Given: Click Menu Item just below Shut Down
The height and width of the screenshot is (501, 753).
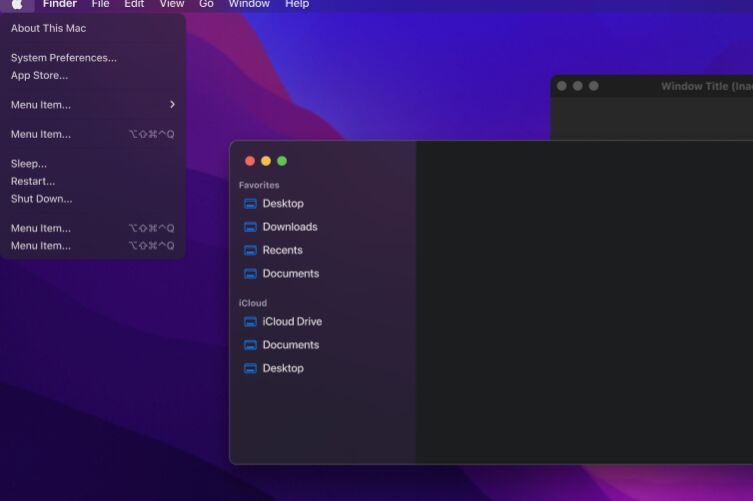Looking at the screenshot, I should coord(93,228).
